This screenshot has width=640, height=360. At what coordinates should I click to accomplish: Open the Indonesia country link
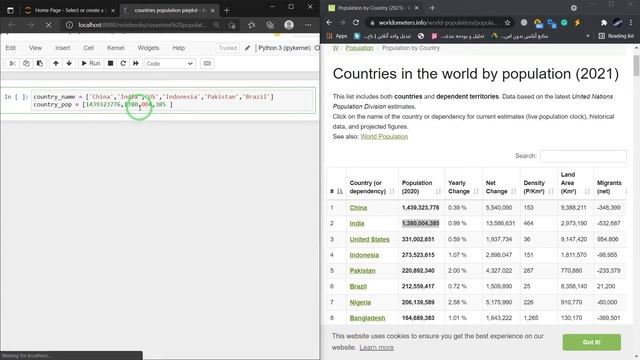tap(364, 255)
